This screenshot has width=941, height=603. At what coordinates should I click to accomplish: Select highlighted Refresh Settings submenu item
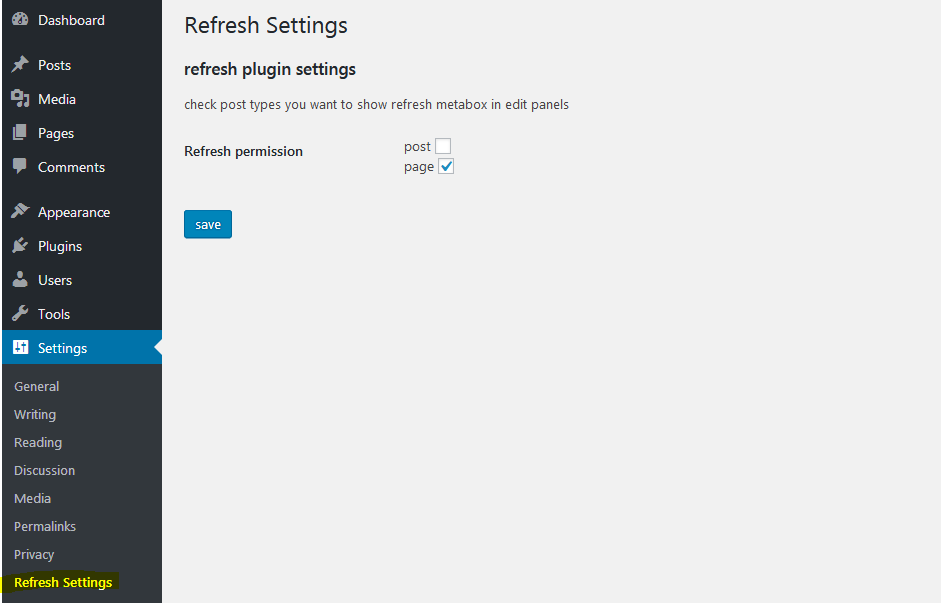tap(63, 583)
